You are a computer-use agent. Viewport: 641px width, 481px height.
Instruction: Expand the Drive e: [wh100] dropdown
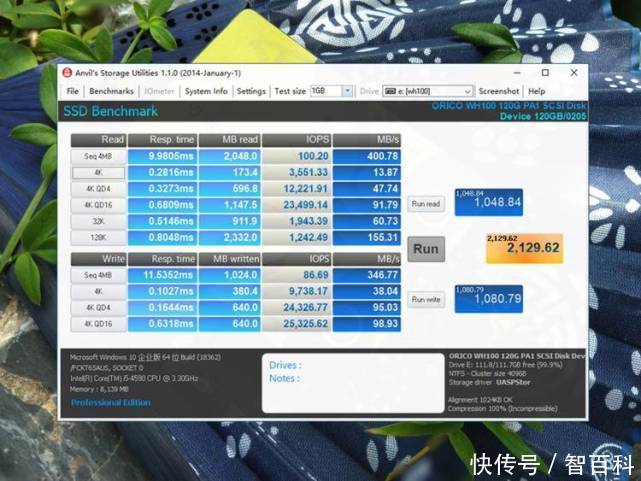tap(467, 91)
